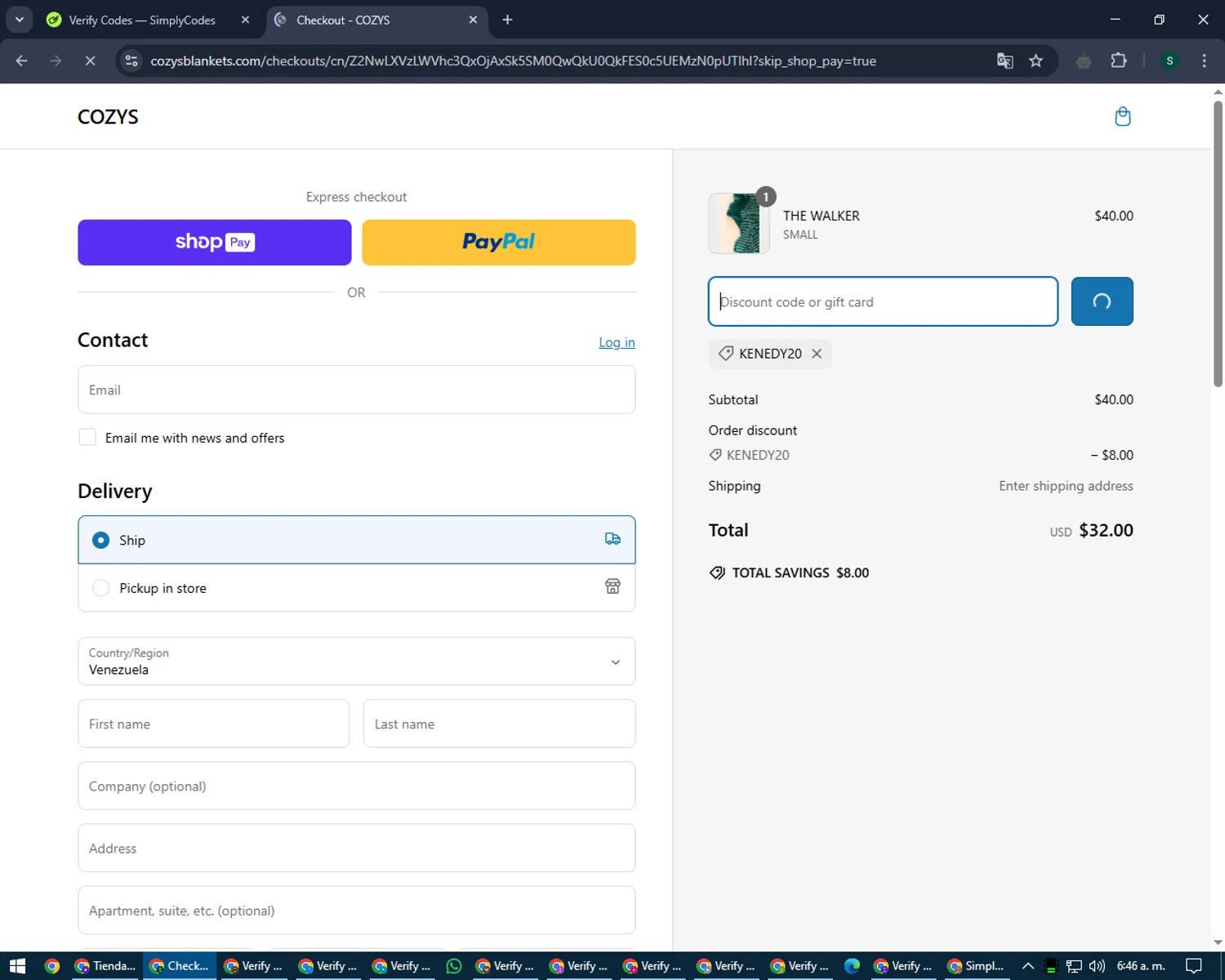Remove the KENEDY20 discount tag with X
Image resolution: width=1225 pixels, height=980 pixels.
tap(817, 354)
